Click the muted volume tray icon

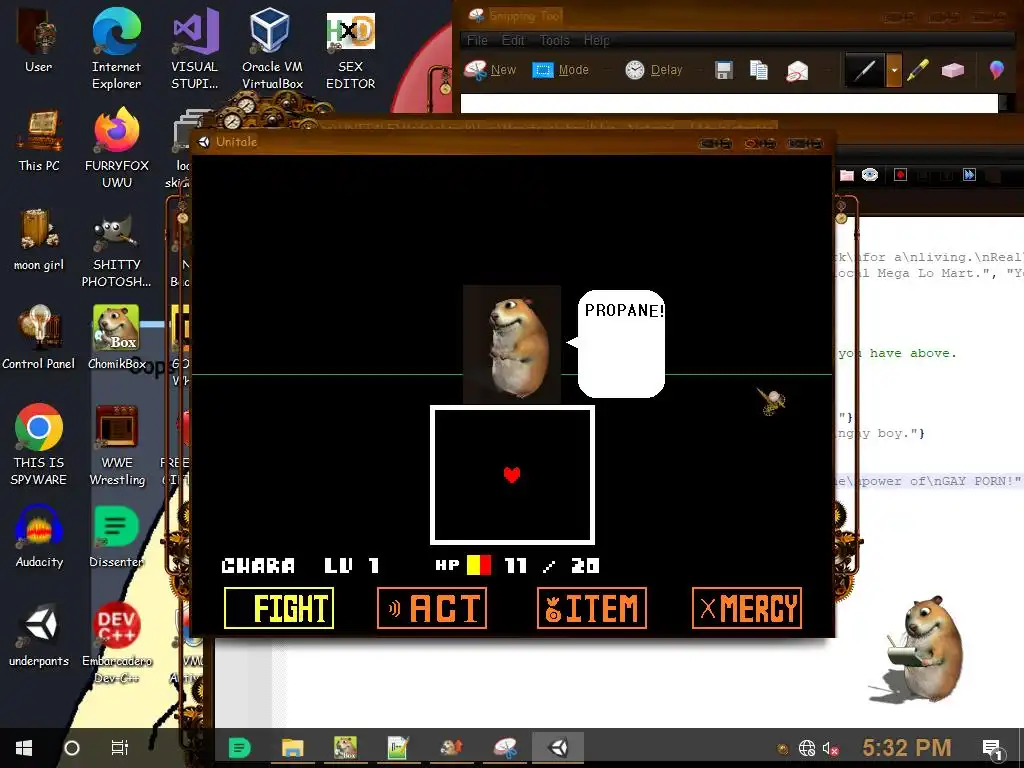[x=830, y=748]
